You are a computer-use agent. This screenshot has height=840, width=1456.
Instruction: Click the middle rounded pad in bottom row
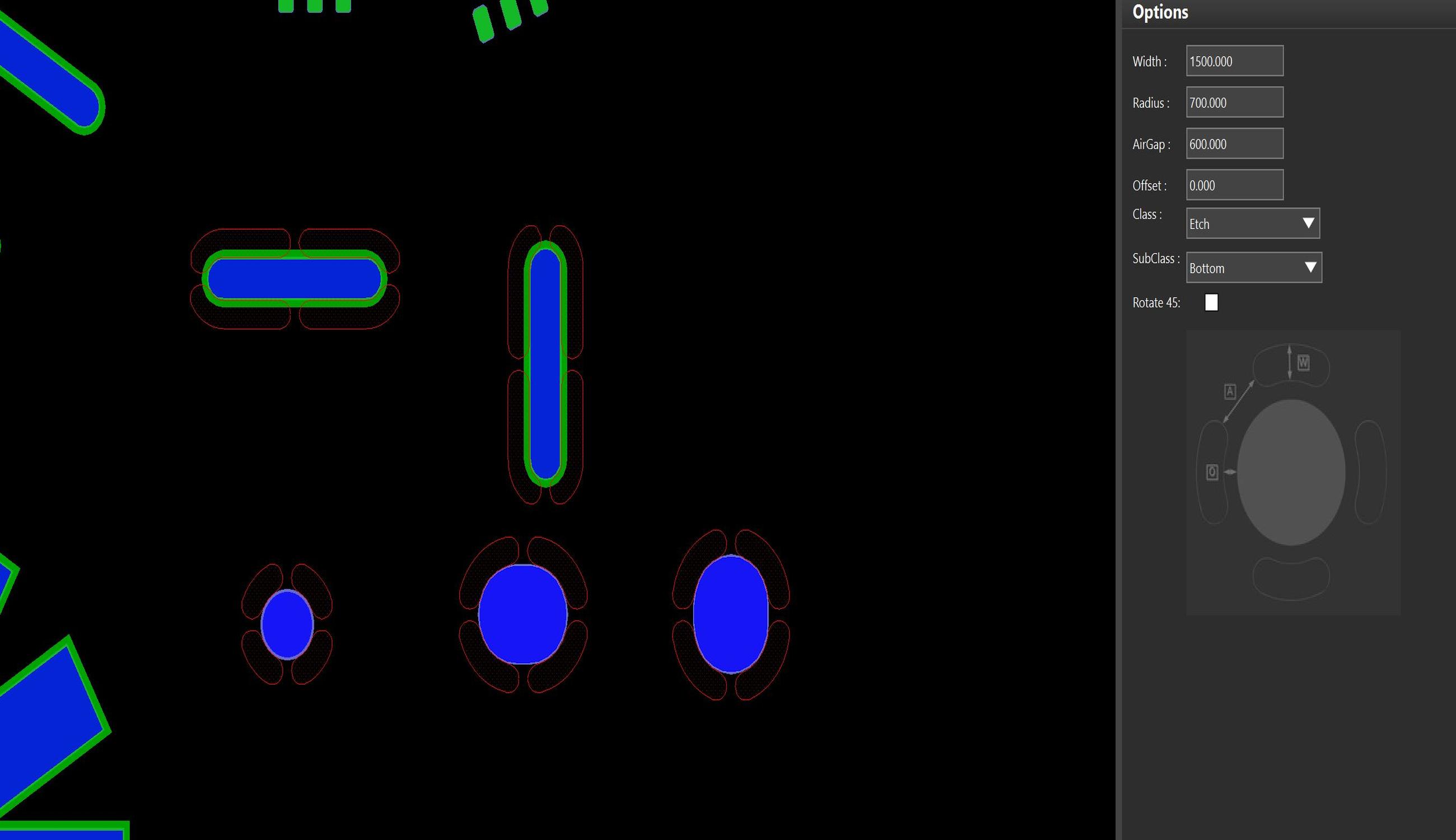coord(522,614)
